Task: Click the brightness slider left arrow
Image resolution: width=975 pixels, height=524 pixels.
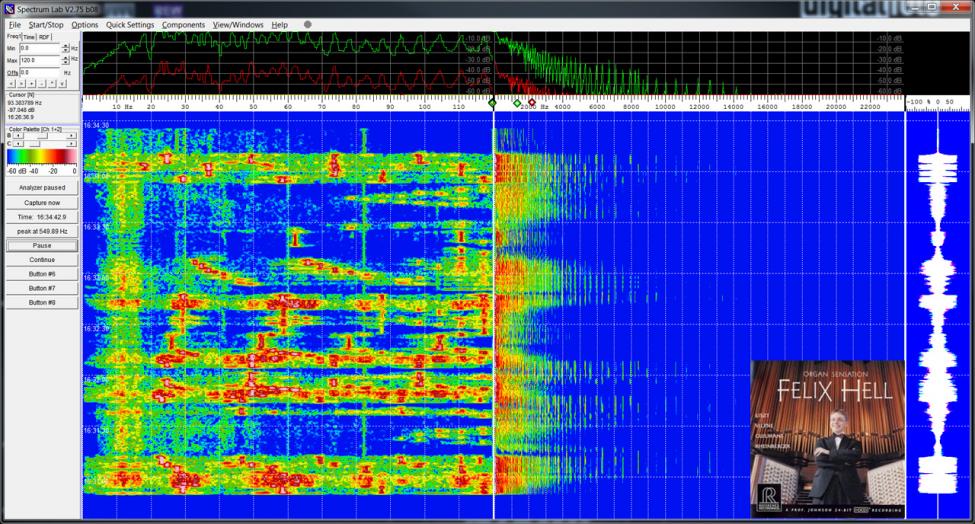Action: pyautogui.click(x=14, y=136)
